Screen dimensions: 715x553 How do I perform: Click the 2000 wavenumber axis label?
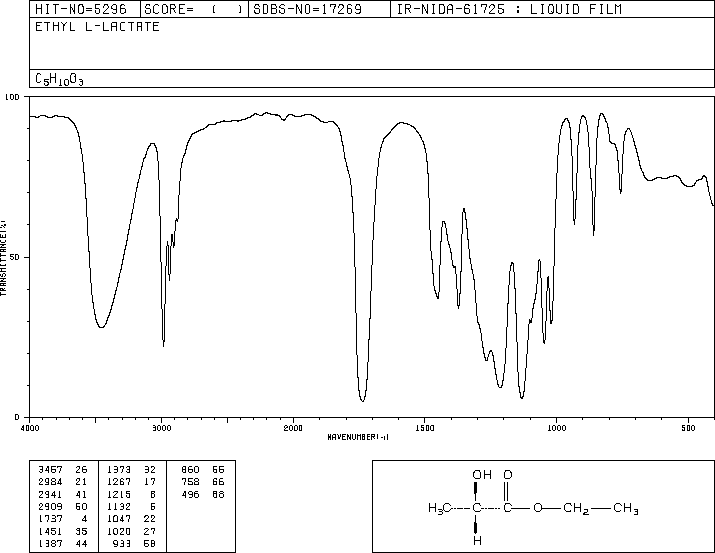293,428
